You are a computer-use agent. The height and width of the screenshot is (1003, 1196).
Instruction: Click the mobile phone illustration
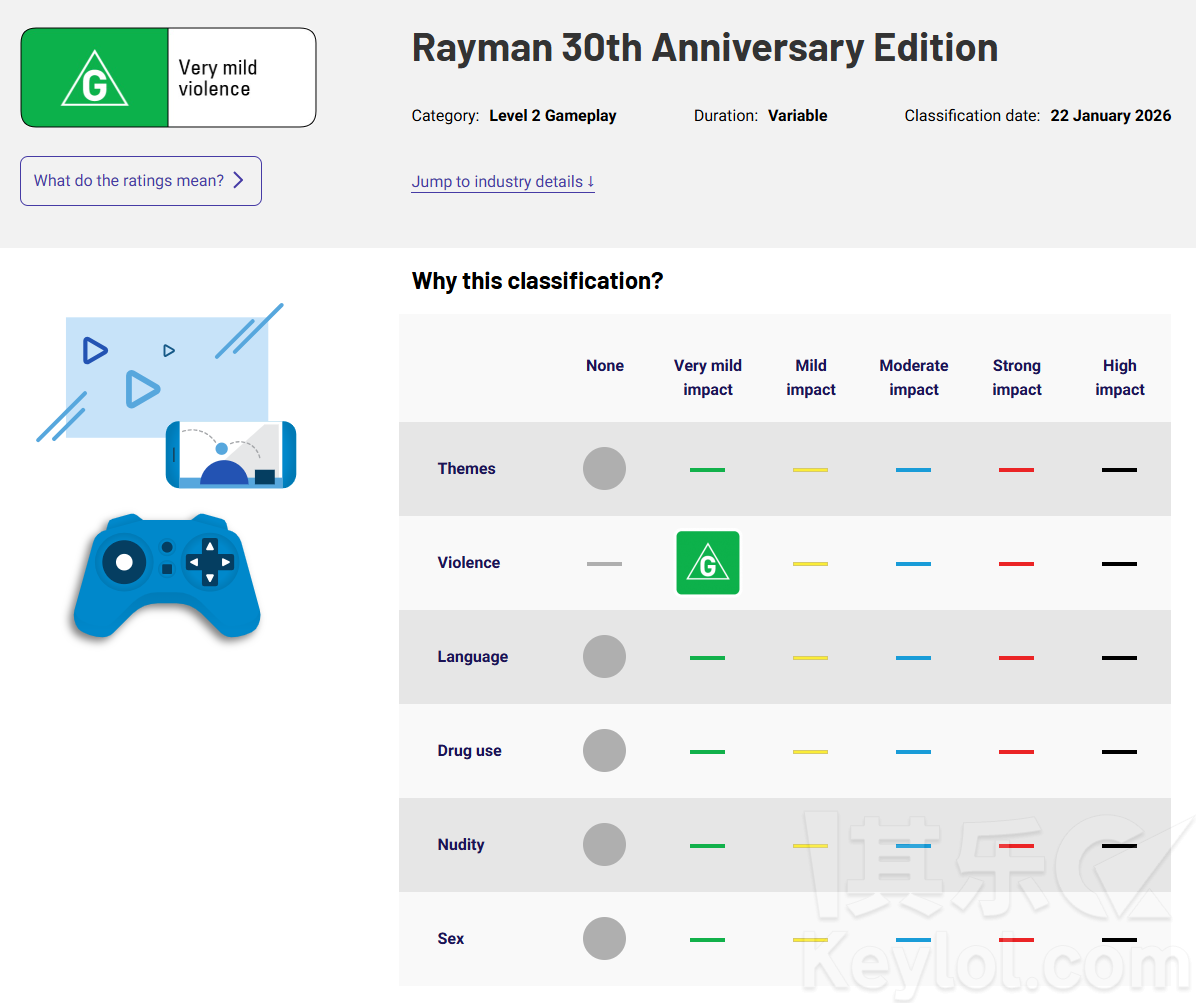231,455
